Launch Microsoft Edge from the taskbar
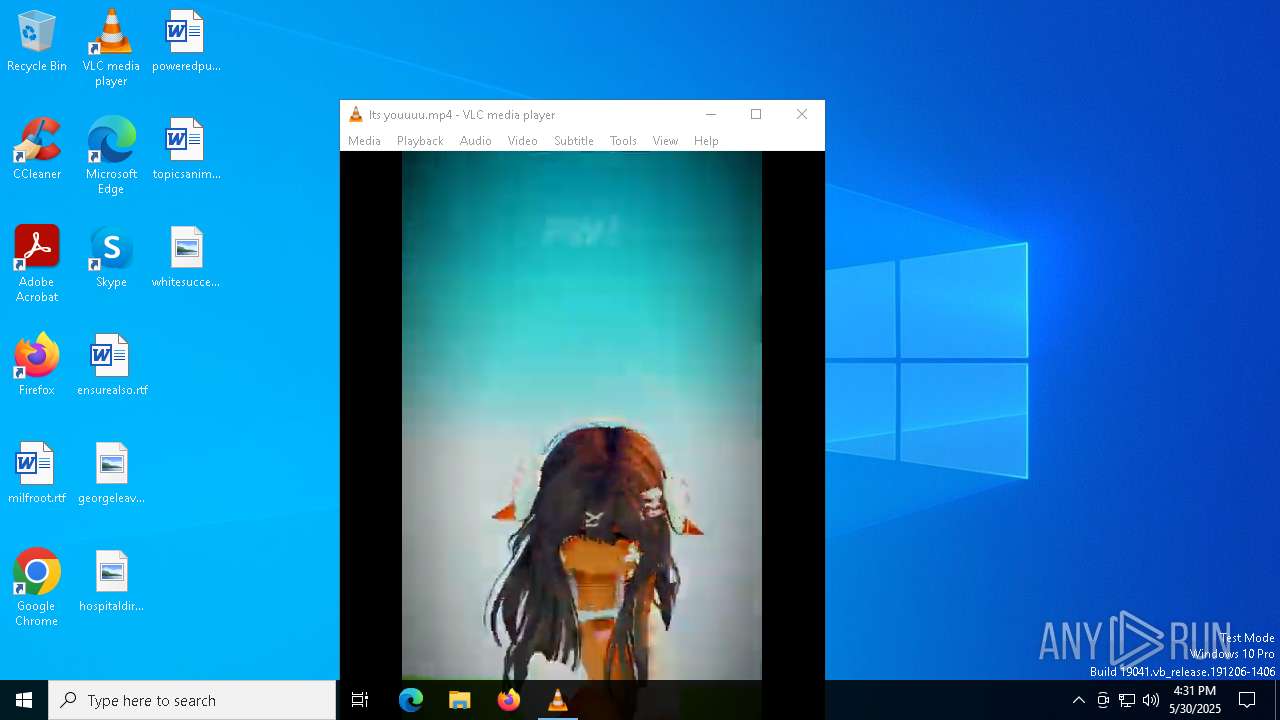Viewport: 1280px width, 720px height. pyautogui.click(x=411, y=700)
